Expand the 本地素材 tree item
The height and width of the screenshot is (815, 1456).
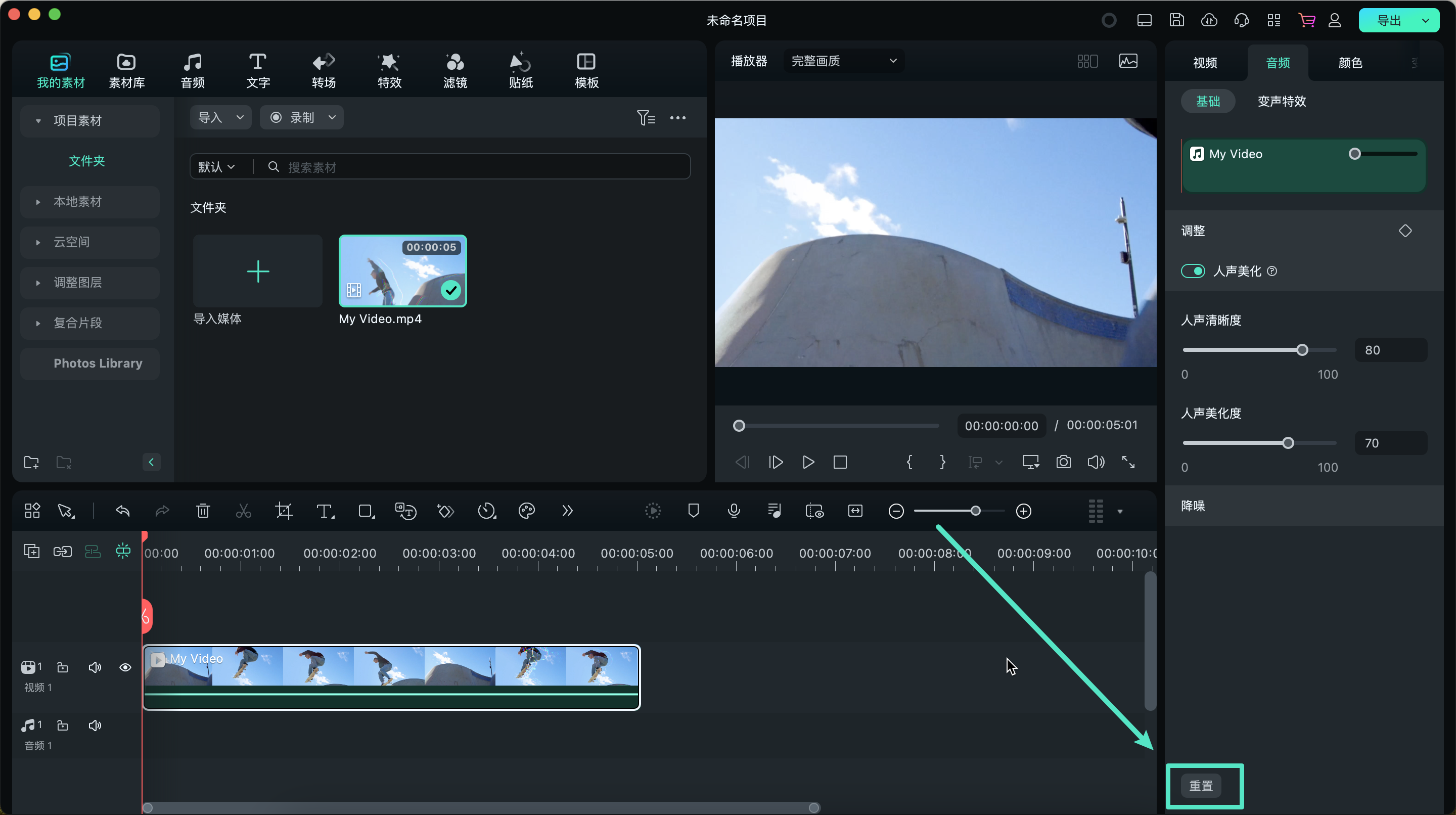(x=38, y=202)
